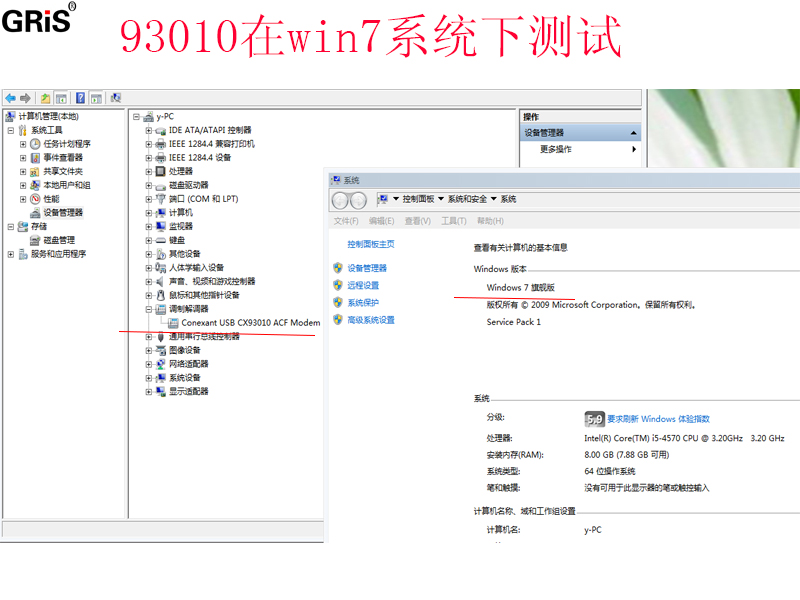Collapse the 调制解调器 node
This screenshot has height=600, width=800.
pos(148,309)
